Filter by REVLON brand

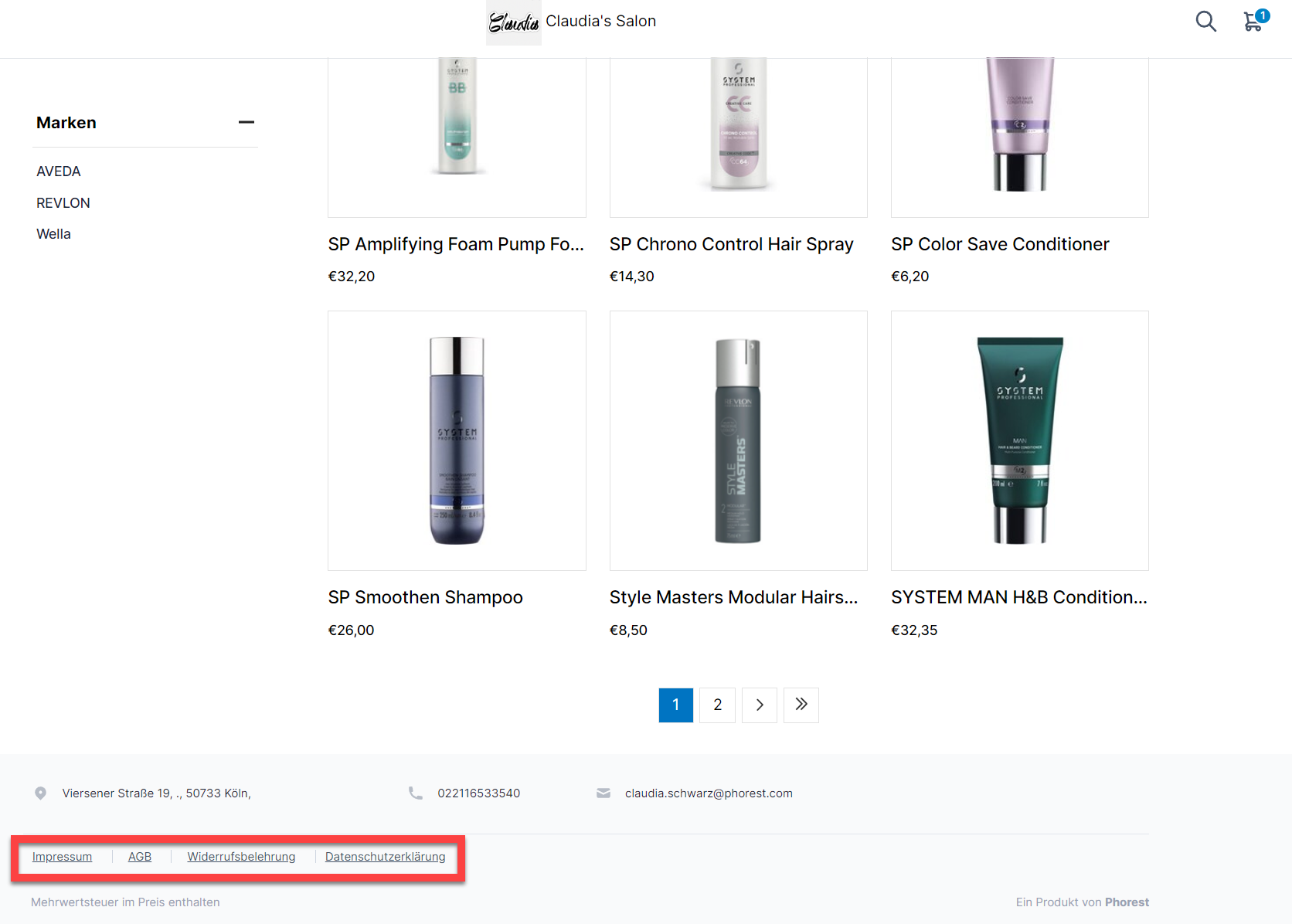(x=63, y=203)
